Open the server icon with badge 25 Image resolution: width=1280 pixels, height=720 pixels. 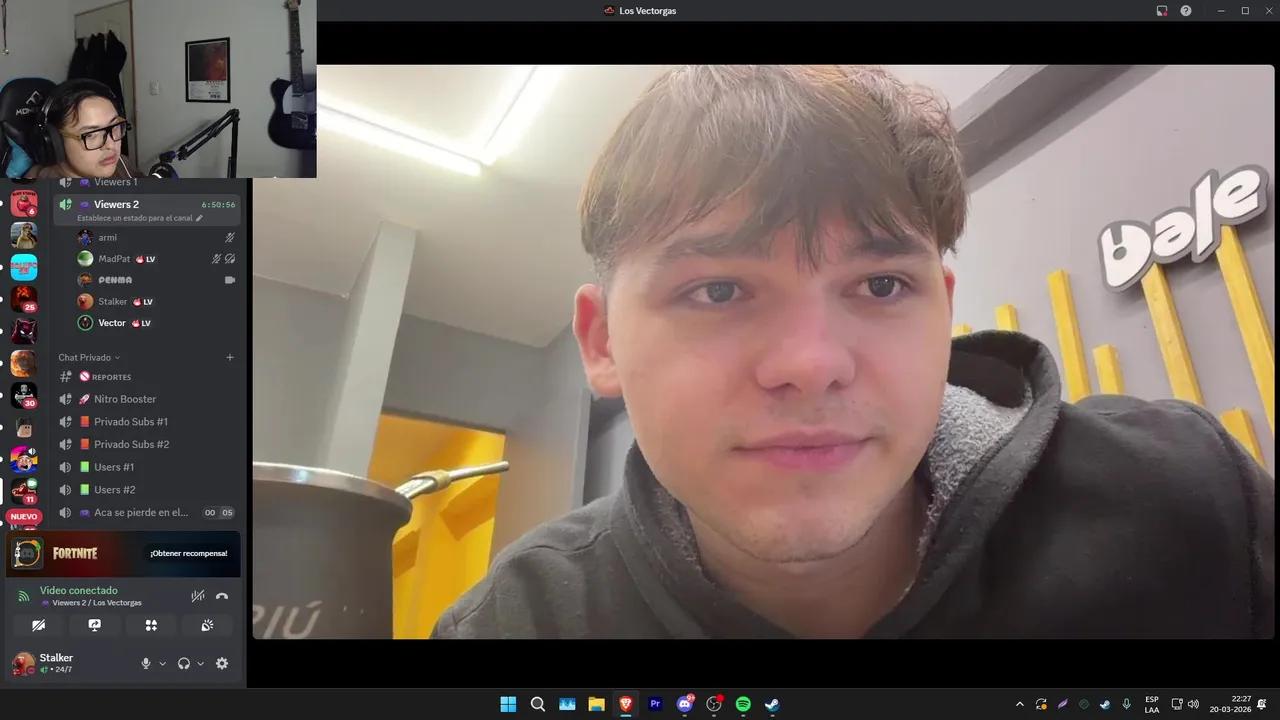(x=24, y=299)
